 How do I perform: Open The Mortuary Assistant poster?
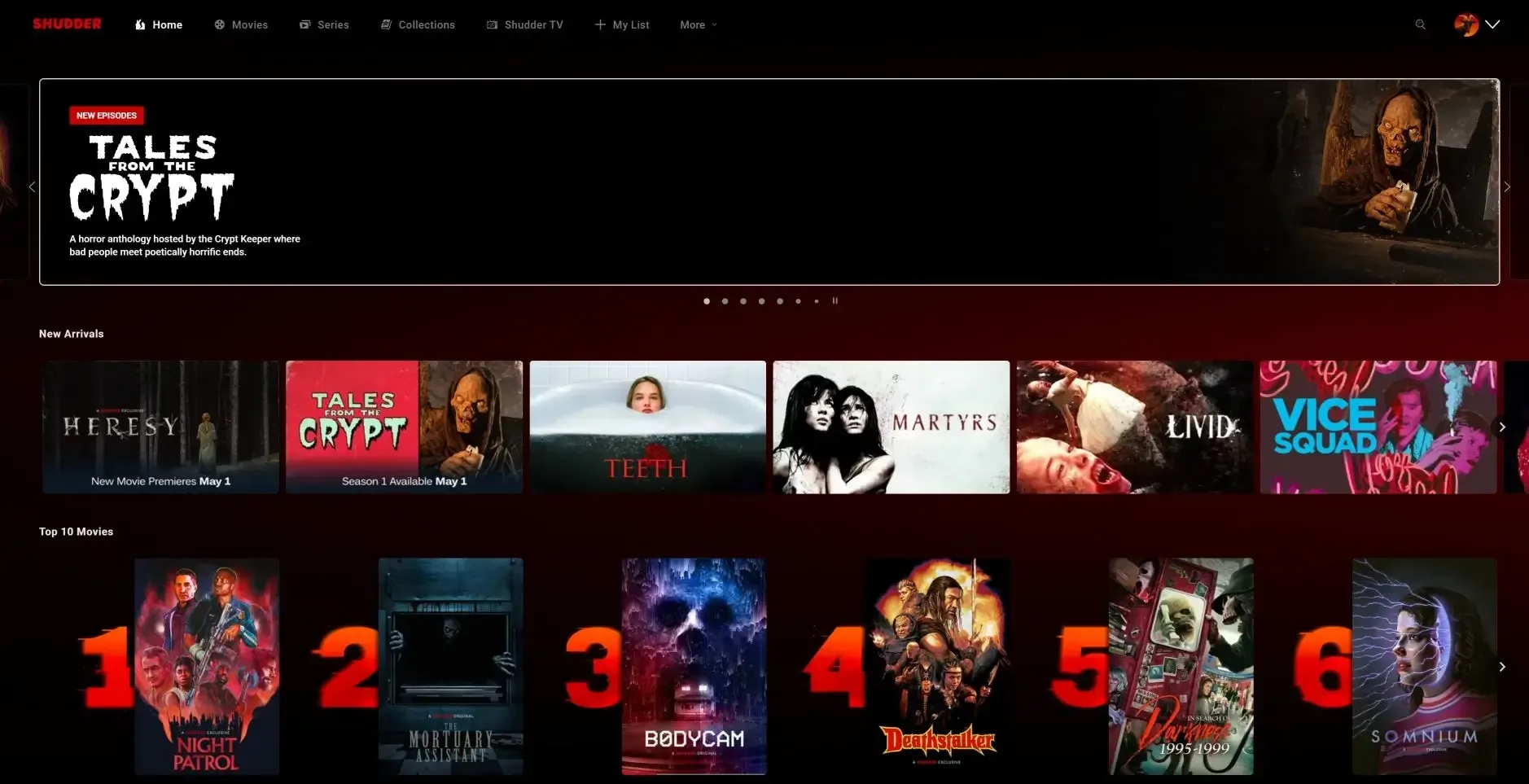click(450, 666)
